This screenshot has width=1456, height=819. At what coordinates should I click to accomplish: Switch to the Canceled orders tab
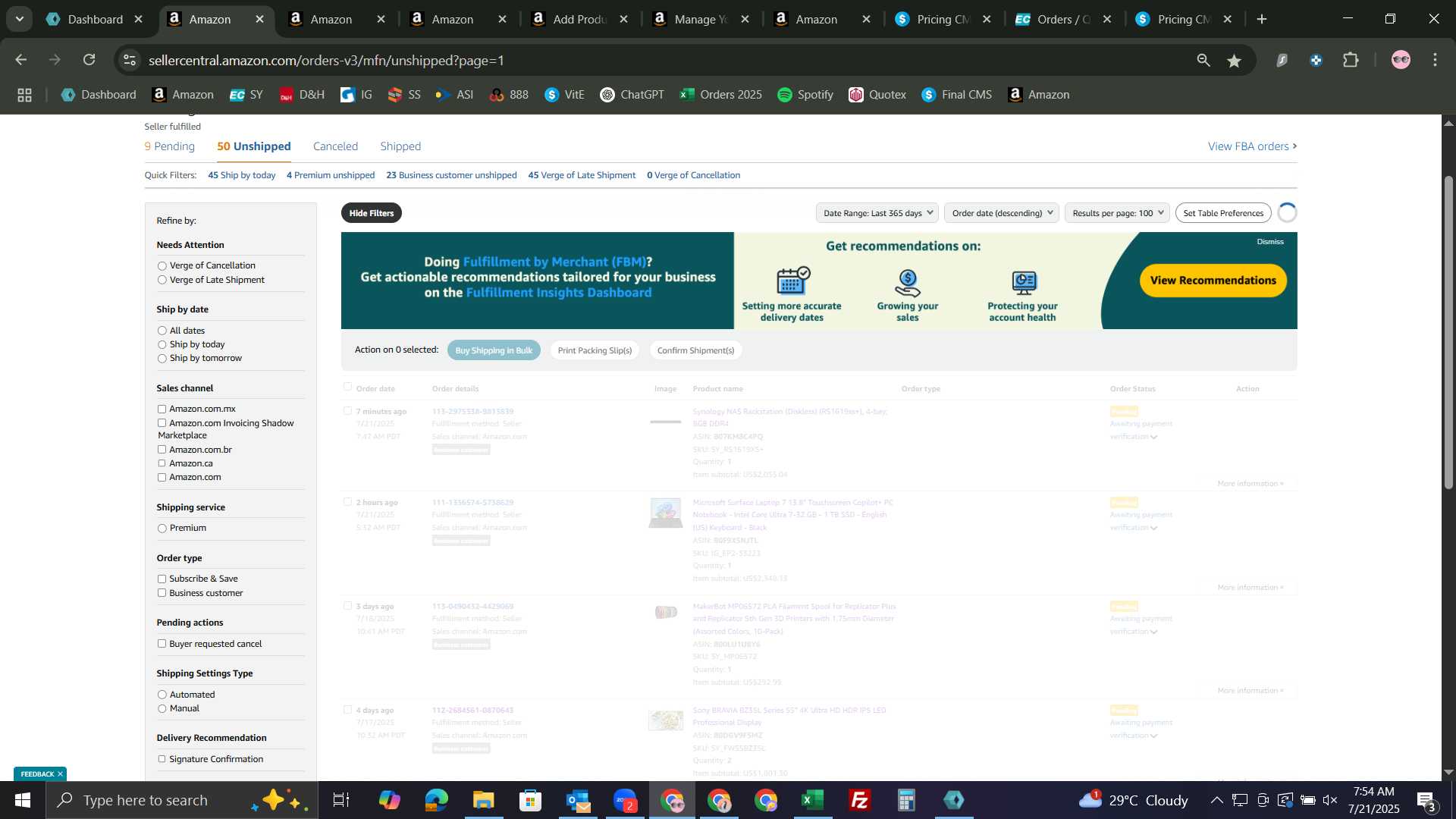click(335, 146)
